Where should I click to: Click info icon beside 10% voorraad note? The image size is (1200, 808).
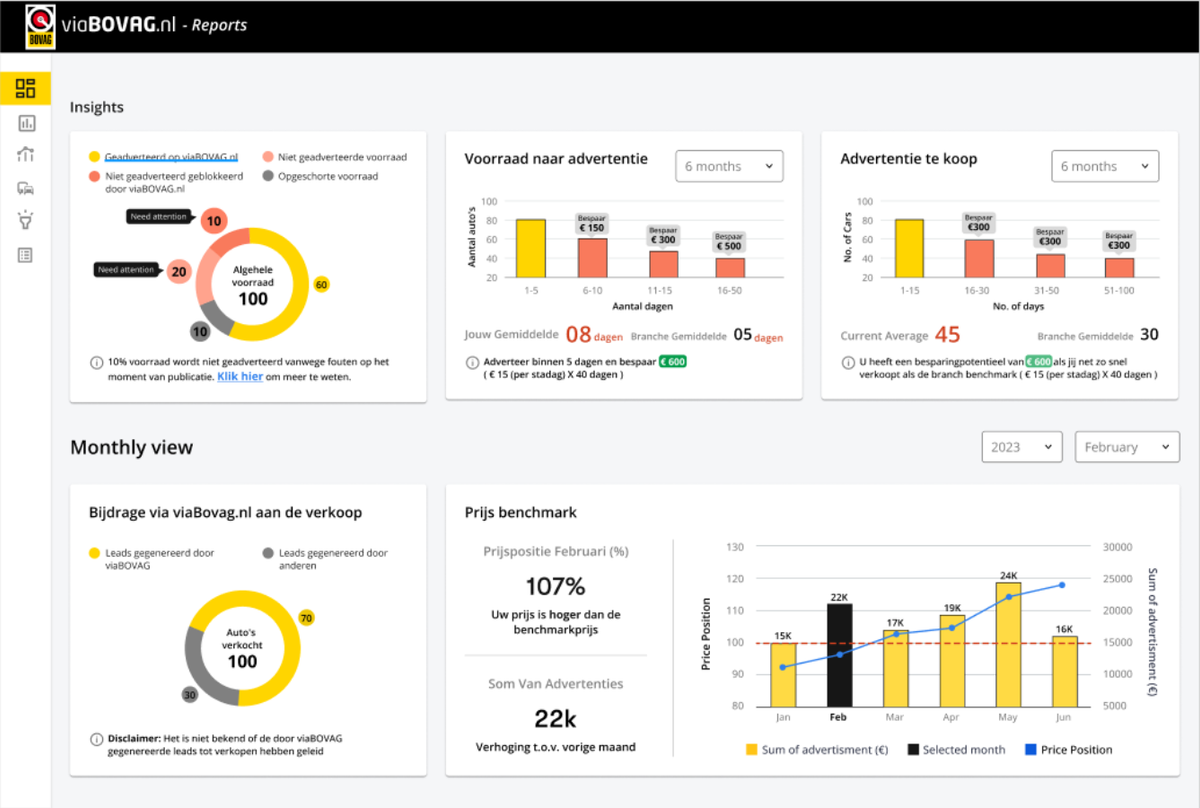click(96, 362)
